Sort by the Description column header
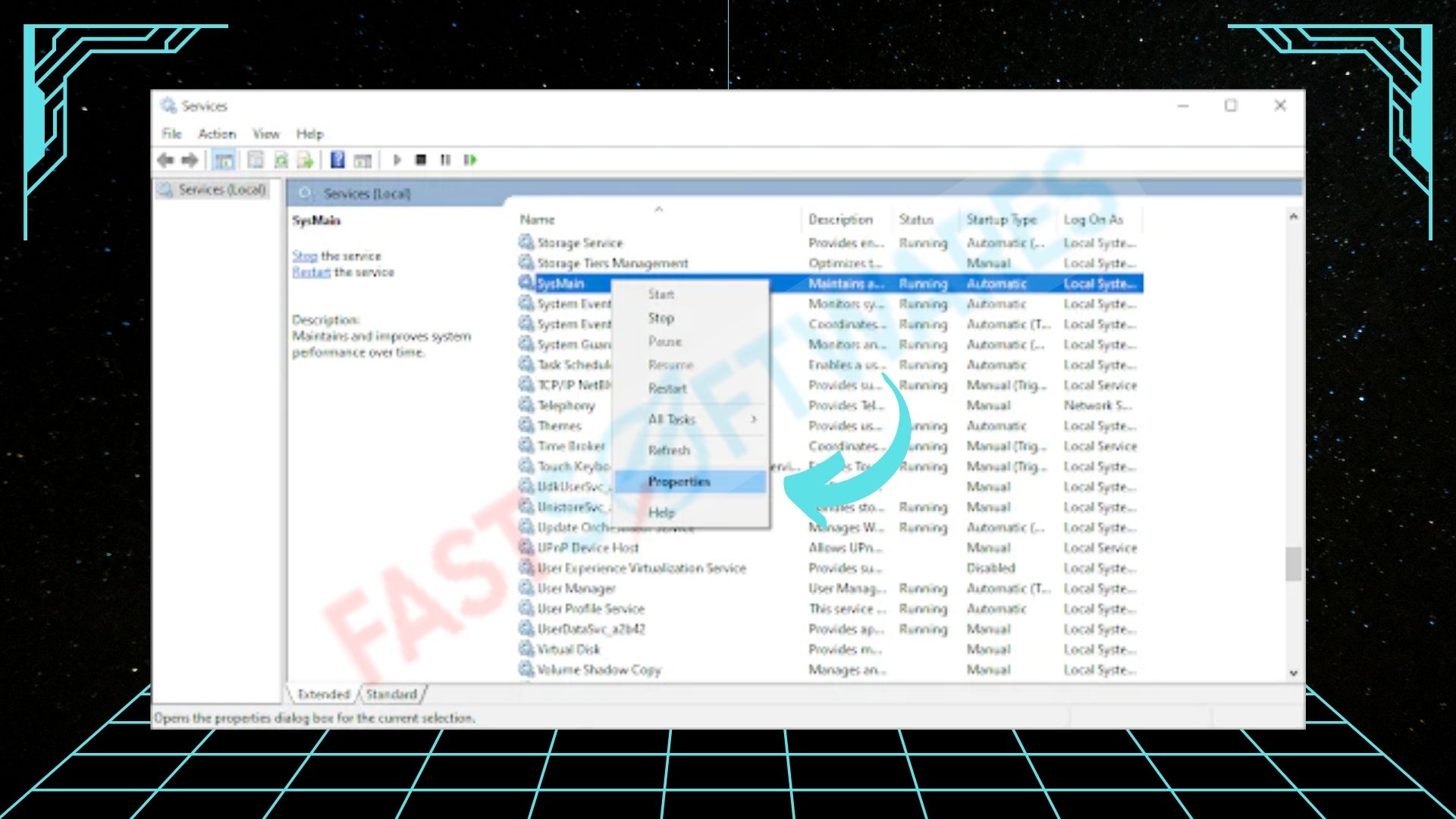The width and height of the screenshot is (1456, 819). point(846,219)
